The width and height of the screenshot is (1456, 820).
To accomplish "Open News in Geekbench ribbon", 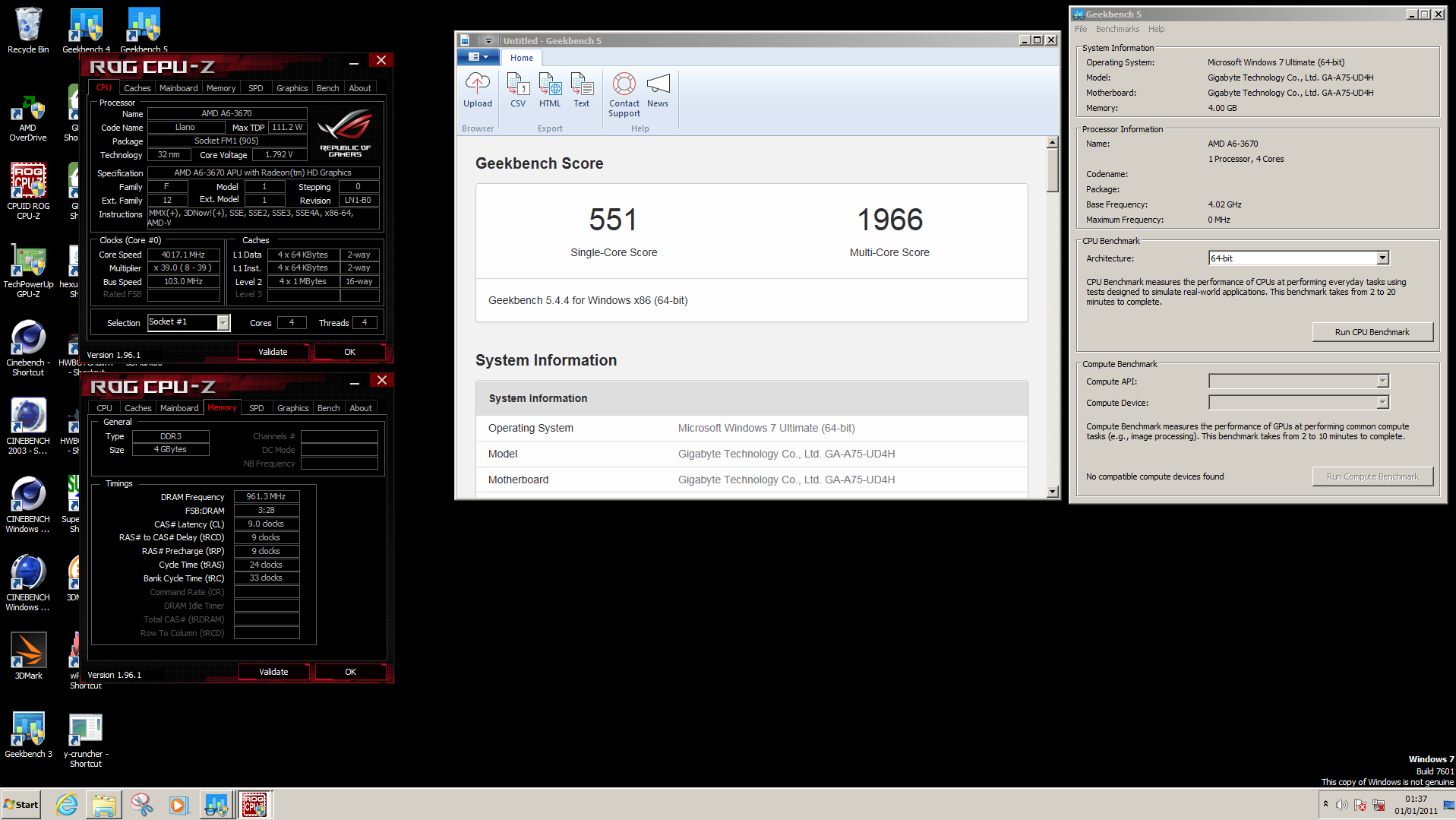I will [658, 90].
